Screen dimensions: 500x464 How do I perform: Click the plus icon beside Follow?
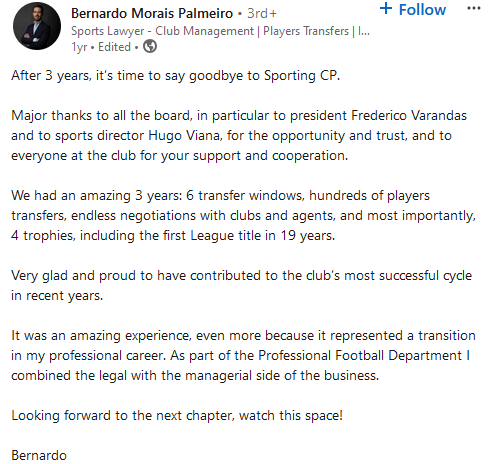(386, 8)
